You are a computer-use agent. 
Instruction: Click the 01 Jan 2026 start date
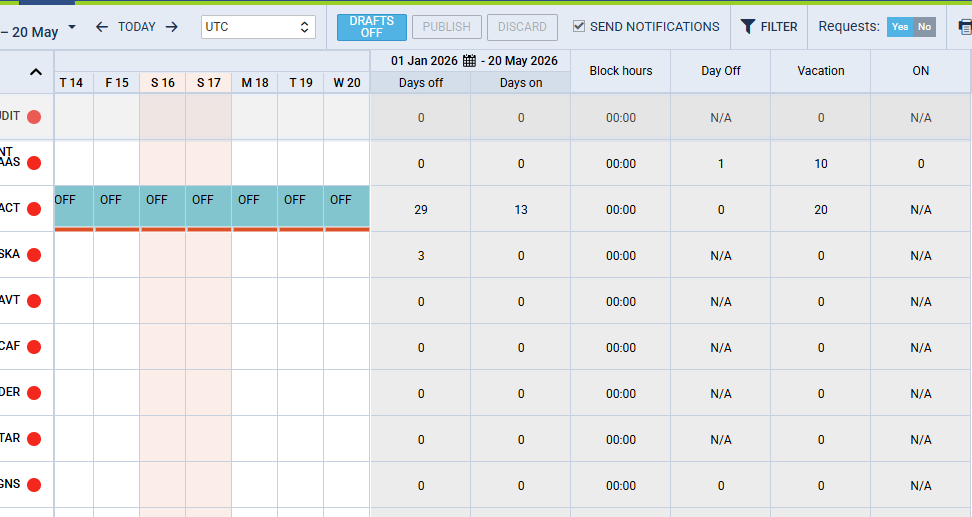click(424, 61)
